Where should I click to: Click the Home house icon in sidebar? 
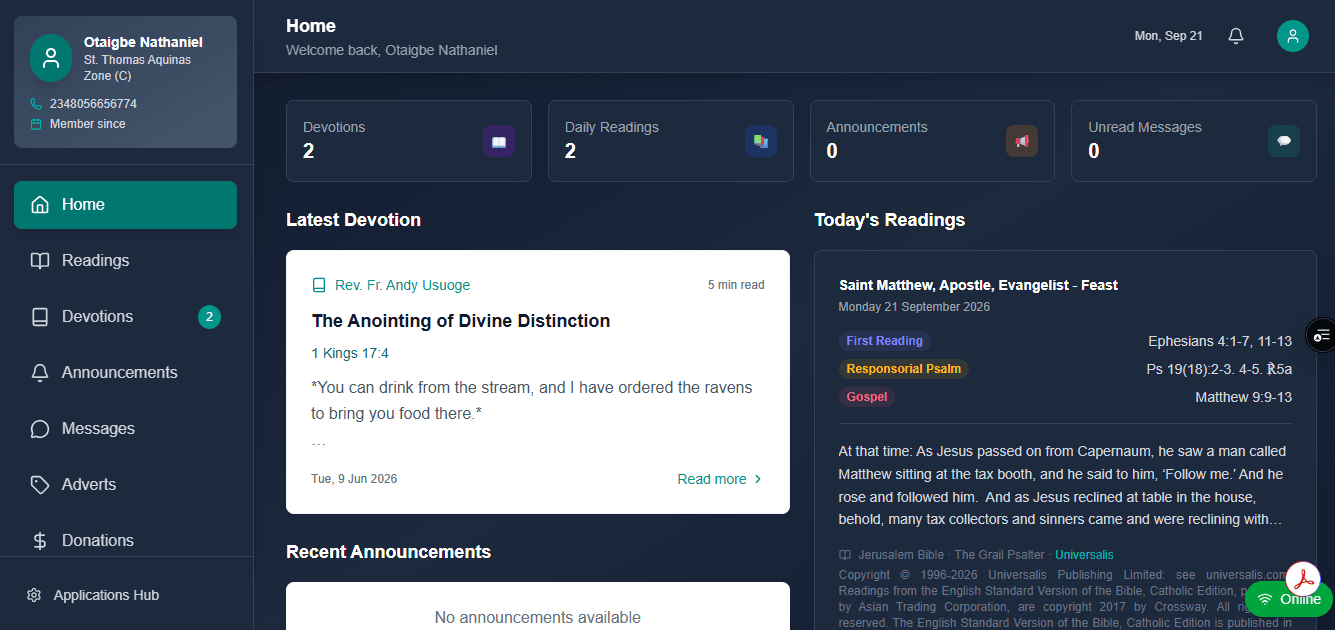click(x=40, y=205)
